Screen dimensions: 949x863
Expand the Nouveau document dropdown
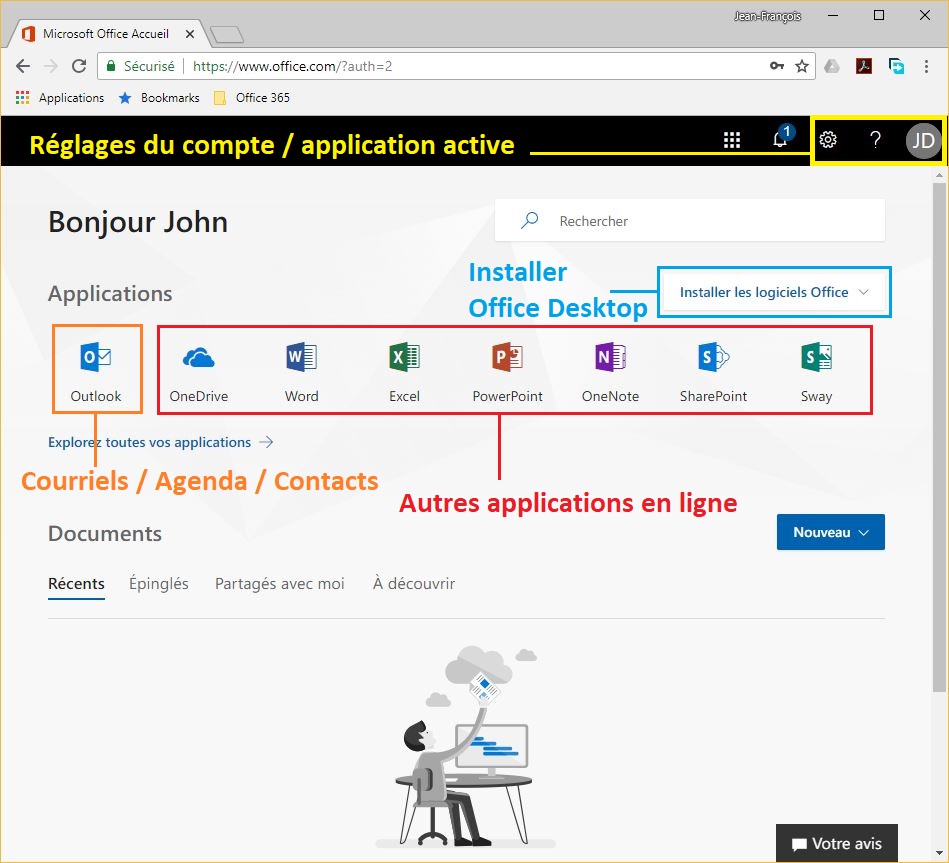tap(830, 533)
